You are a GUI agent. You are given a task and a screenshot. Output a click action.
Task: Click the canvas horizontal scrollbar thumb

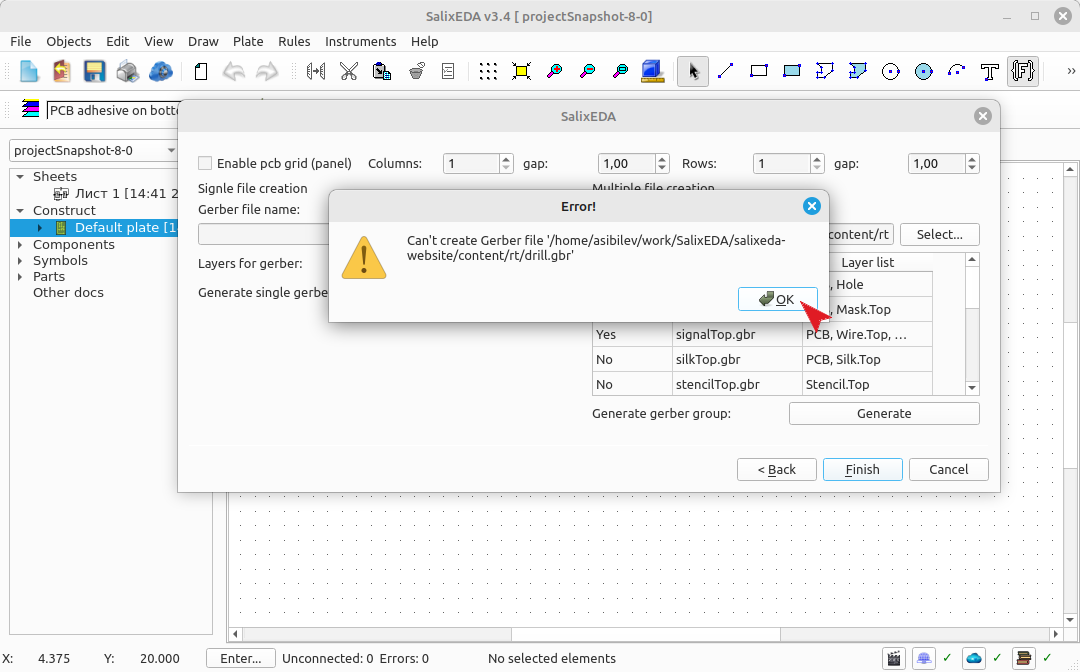click(645, 633)
